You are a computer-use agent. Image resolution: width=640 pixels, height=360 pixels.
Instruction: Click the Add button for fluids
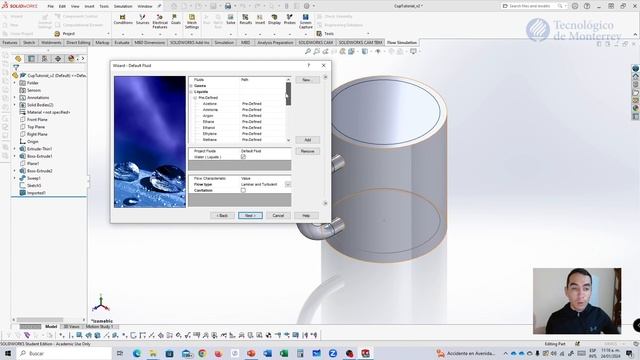pyautogui.click(x=307, y=140)
